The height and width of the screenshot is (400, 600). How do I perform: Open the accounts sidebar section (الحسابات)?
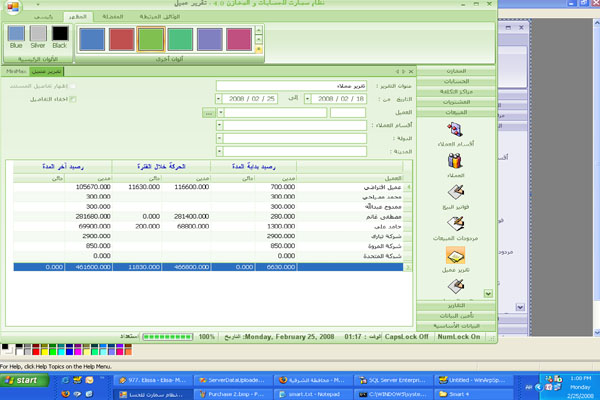point(456,82)
